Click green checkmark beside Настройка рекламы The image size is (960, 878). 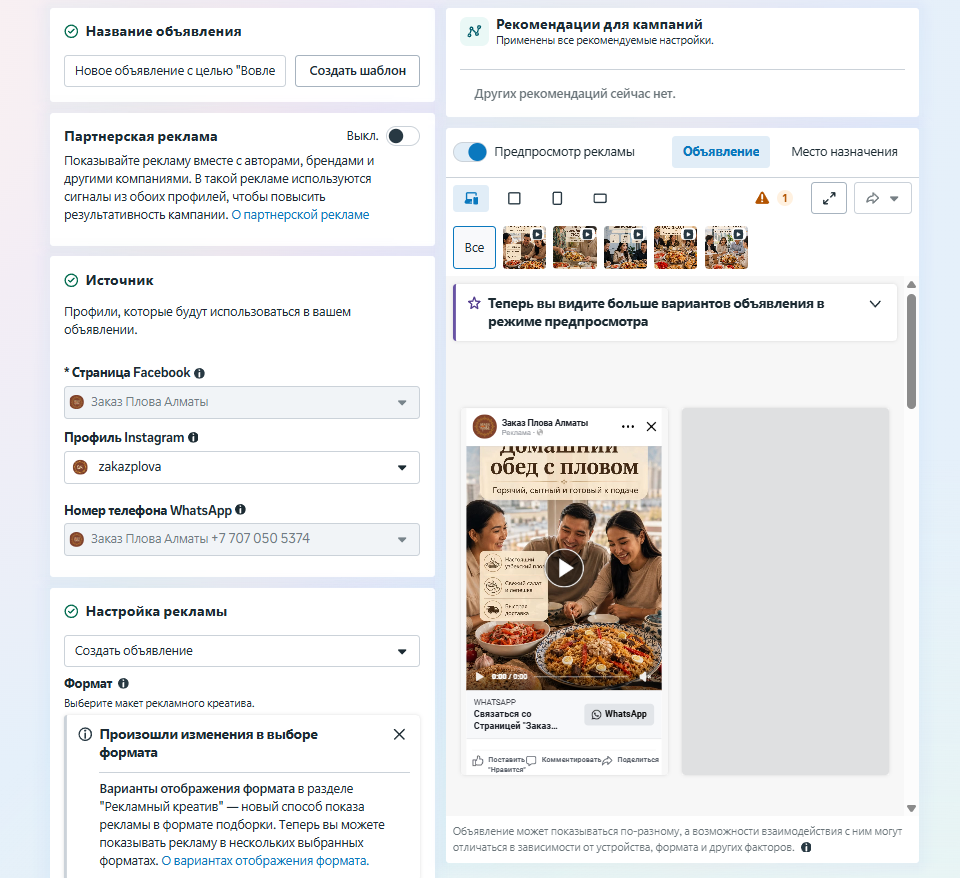[x=72, y=611]
